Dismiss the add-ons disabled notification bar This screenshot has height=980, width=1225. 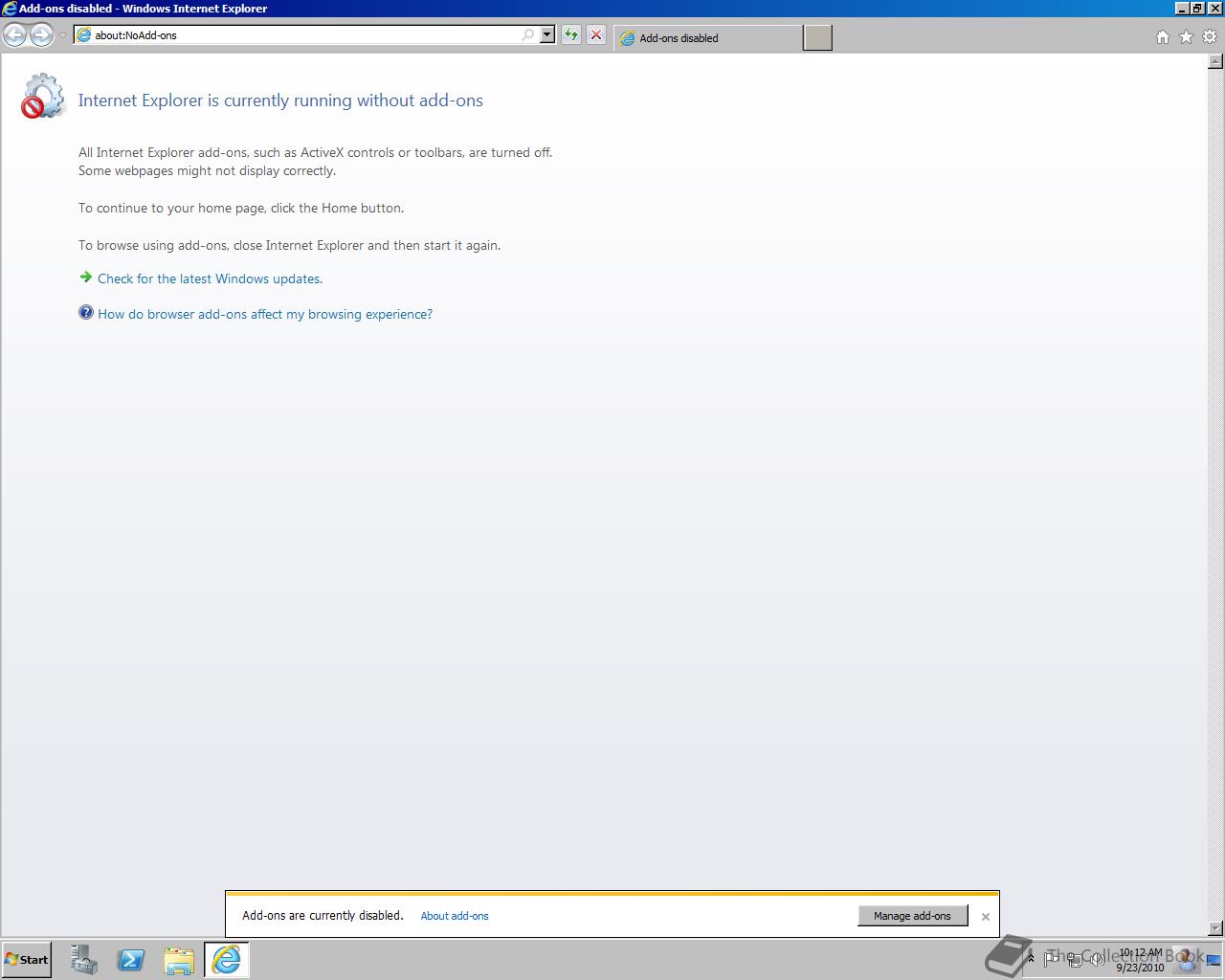(985, 917)
